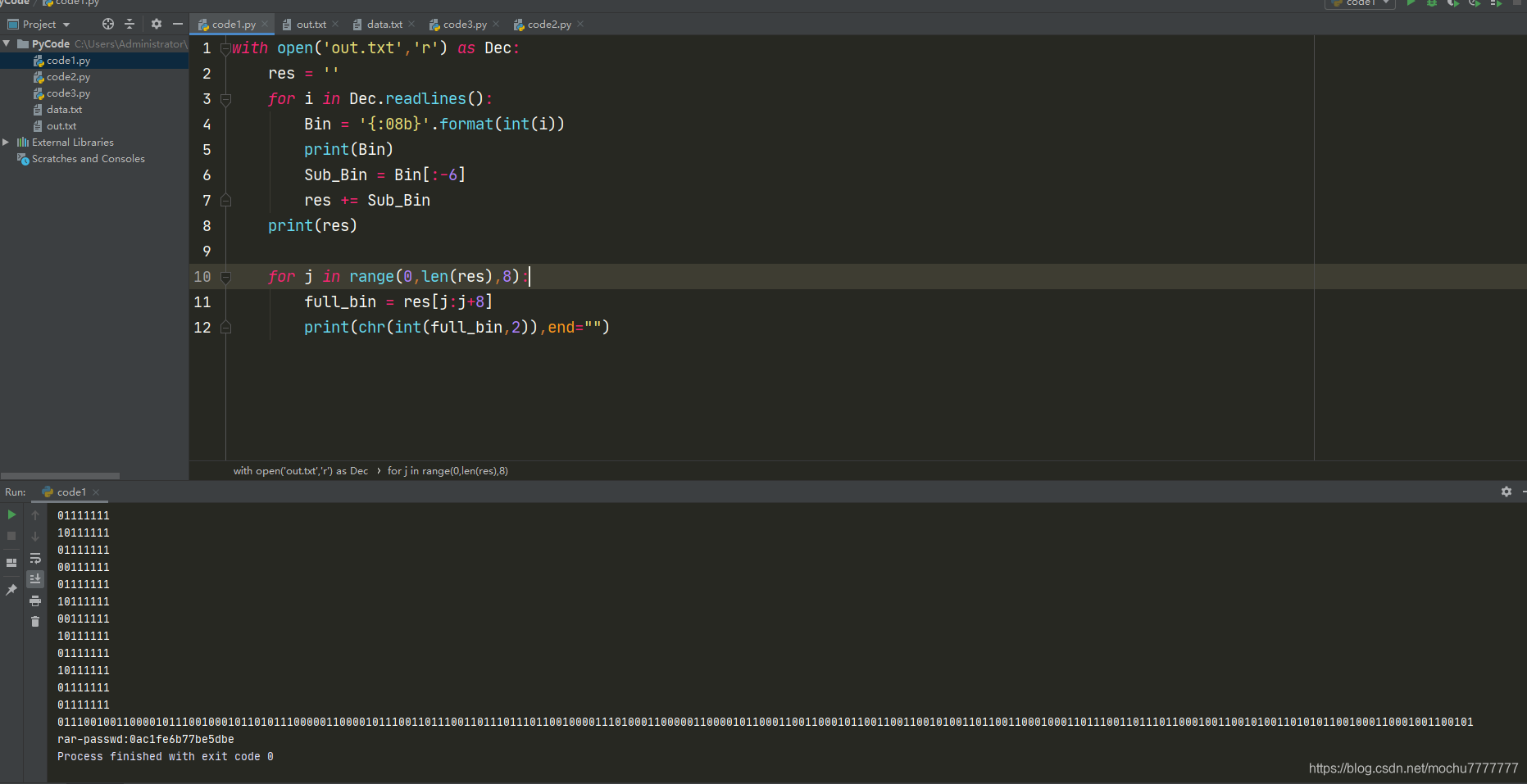
Task: Place cursor on 'print(Bin)' in line 5
Action: pyautogui.click(x=348, y=150)
